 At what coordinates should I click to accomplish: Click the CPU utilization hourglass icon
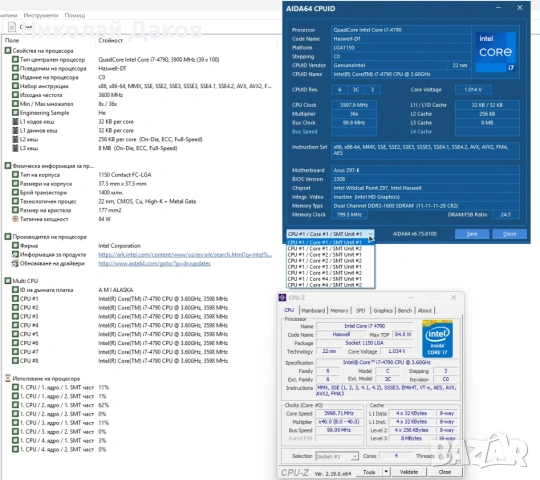point(8,378)
